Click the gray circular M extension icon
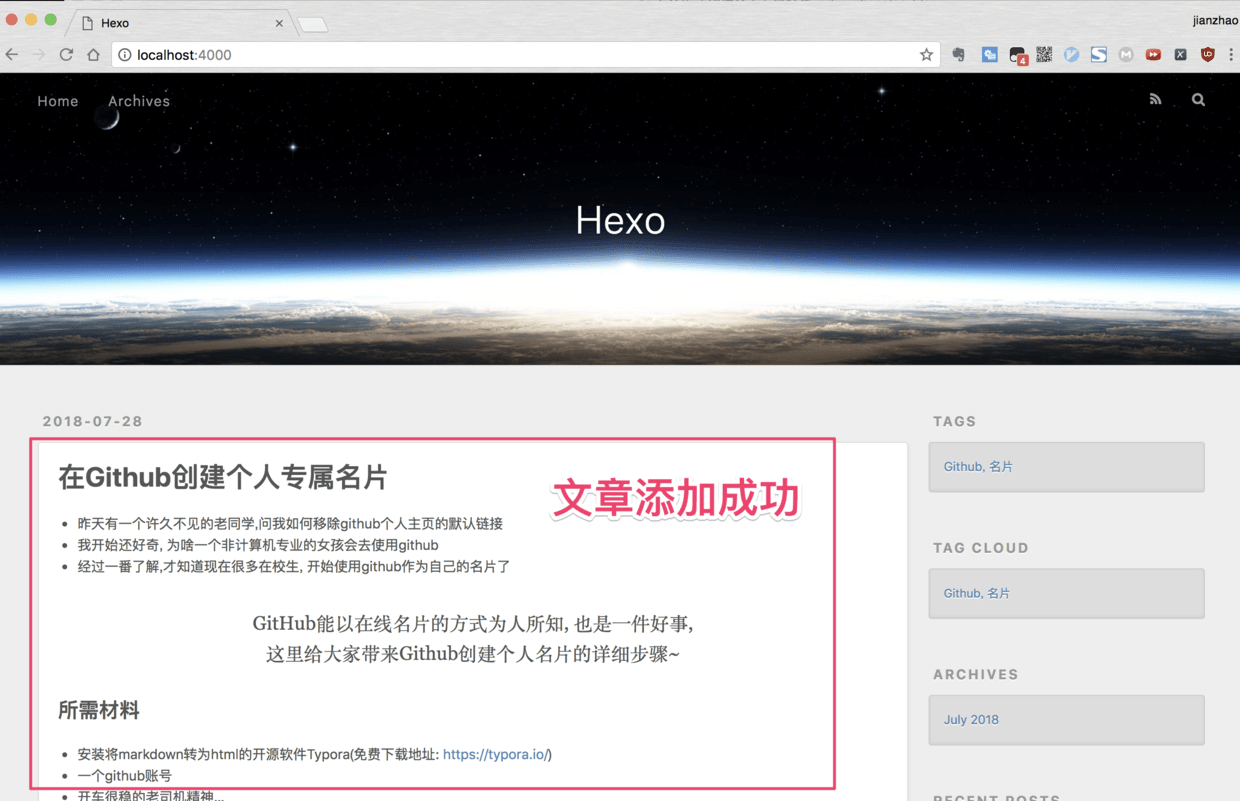 click(x=1126, y=55)
